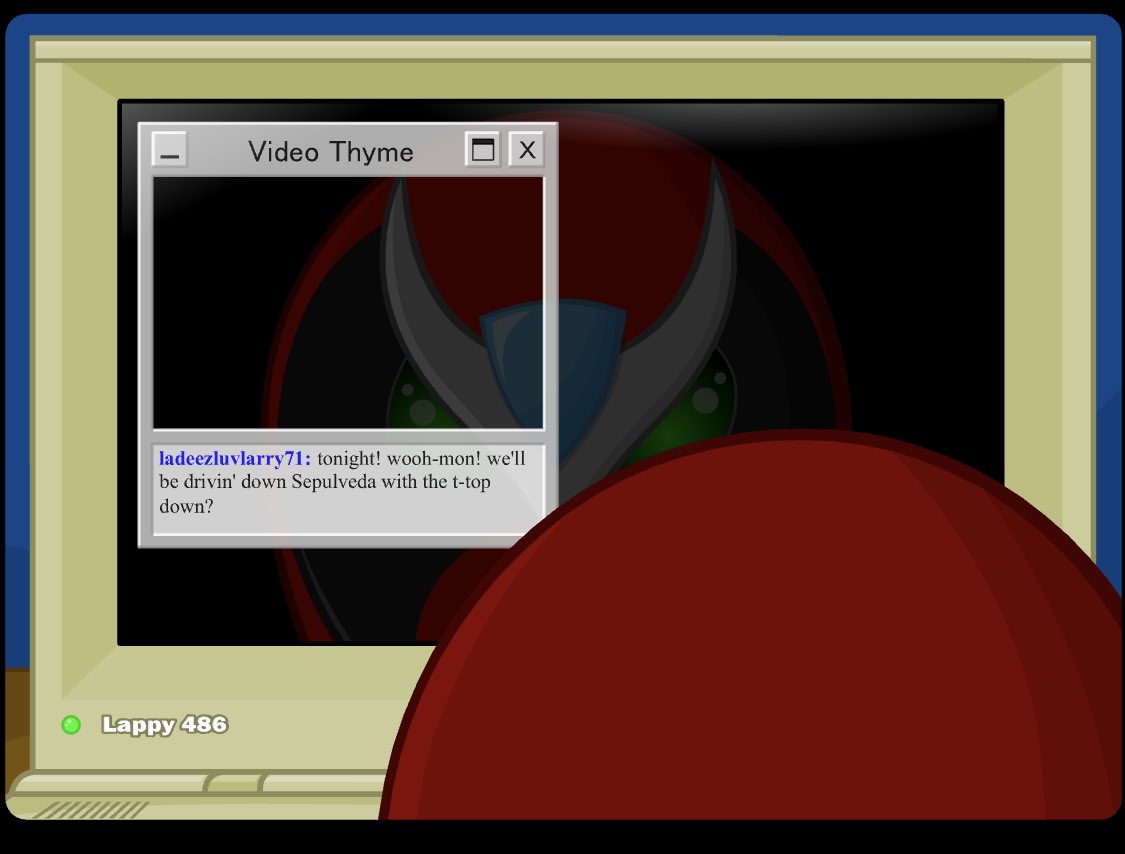The width and height of the screenshot is (1125, 854).
Task: Minimize the Video Thyme window
Action: [170, 150]
